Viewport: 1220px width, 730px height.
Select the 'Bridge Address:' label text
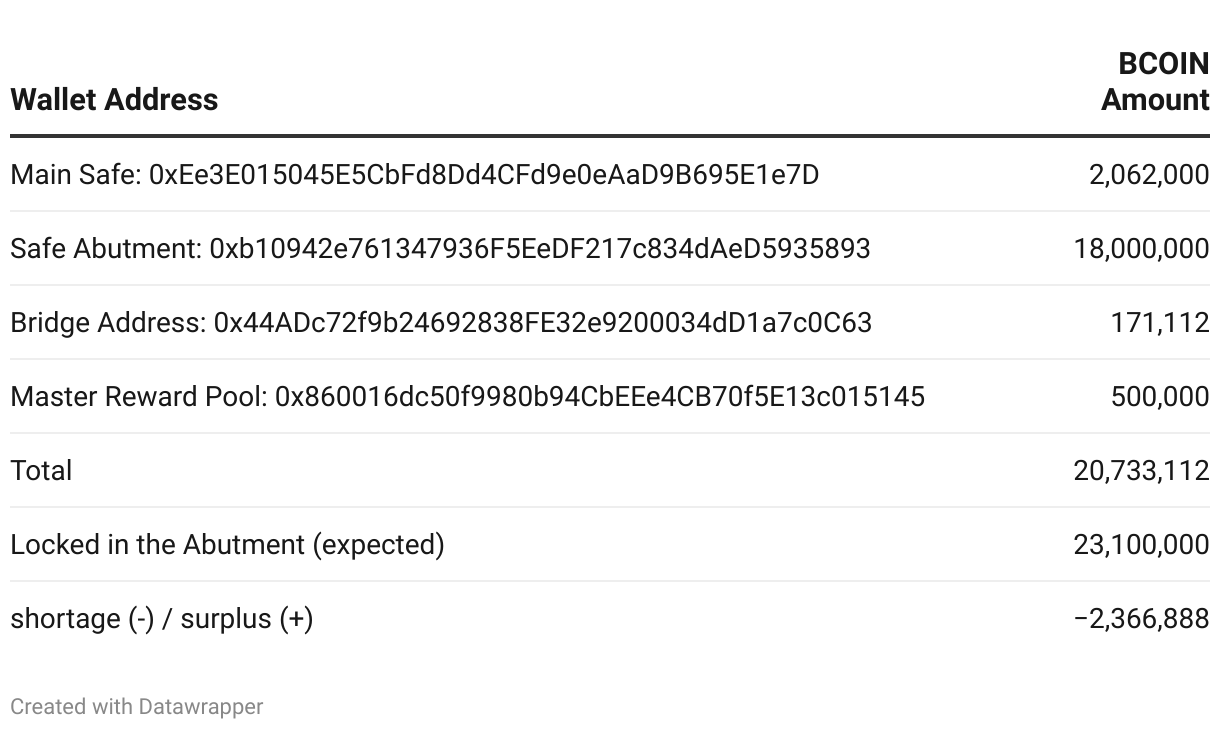(x=108, y=323)
